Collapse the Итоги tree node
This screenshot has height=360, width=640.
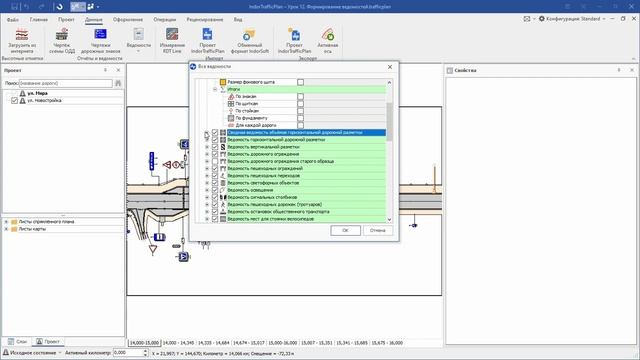tap(215, 89)
